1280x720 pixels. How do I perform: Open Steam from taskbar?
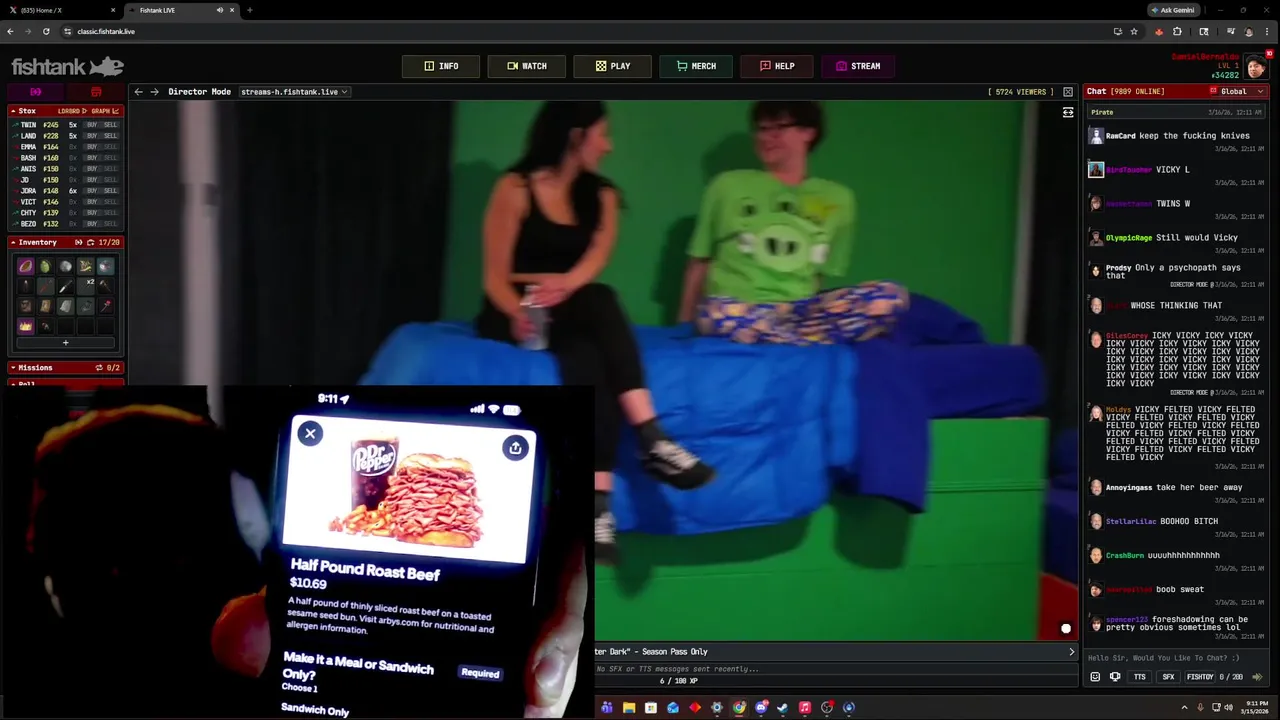(x=783, y=708)
